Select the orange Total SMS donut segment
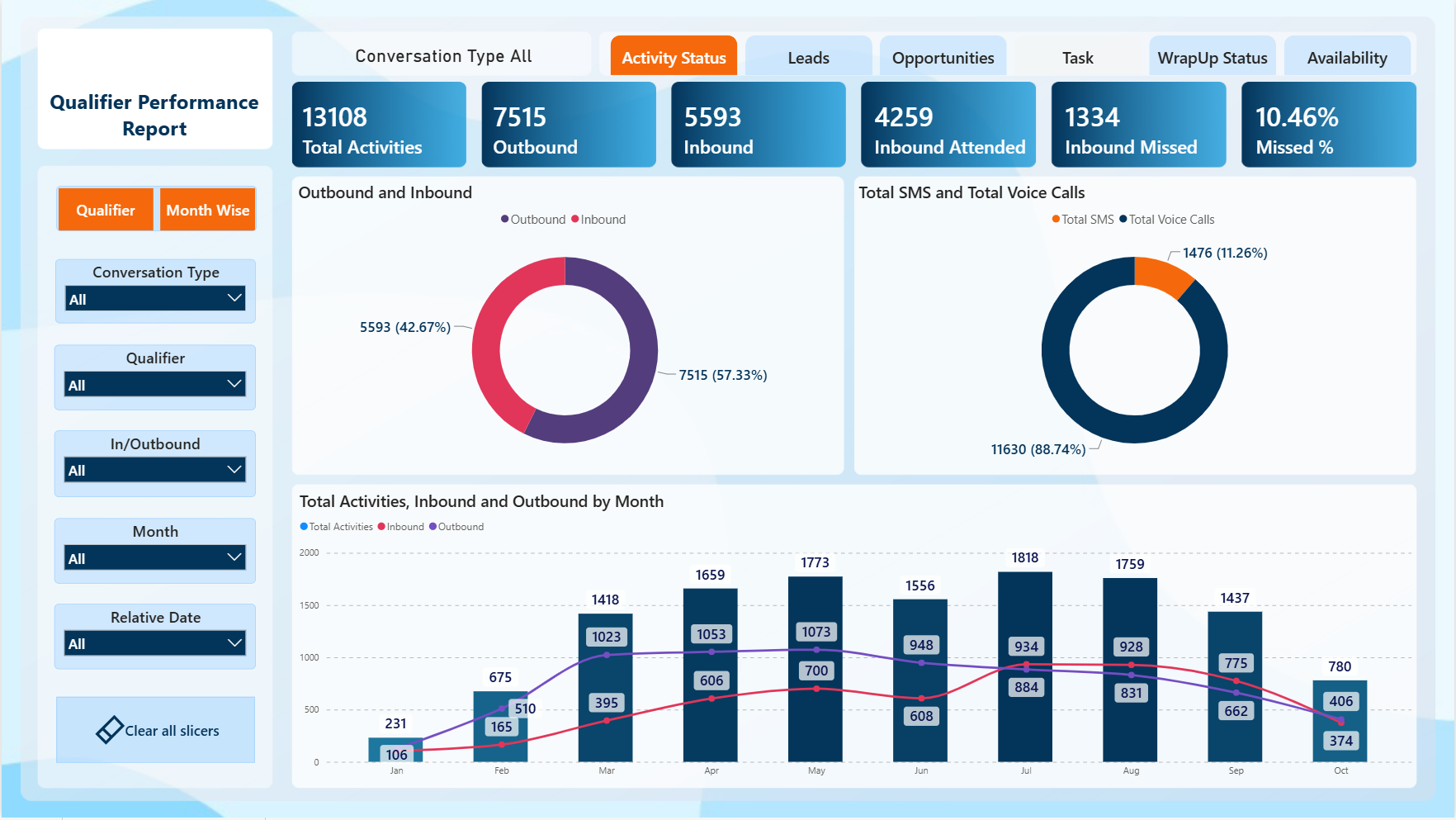 point(1163,276)
